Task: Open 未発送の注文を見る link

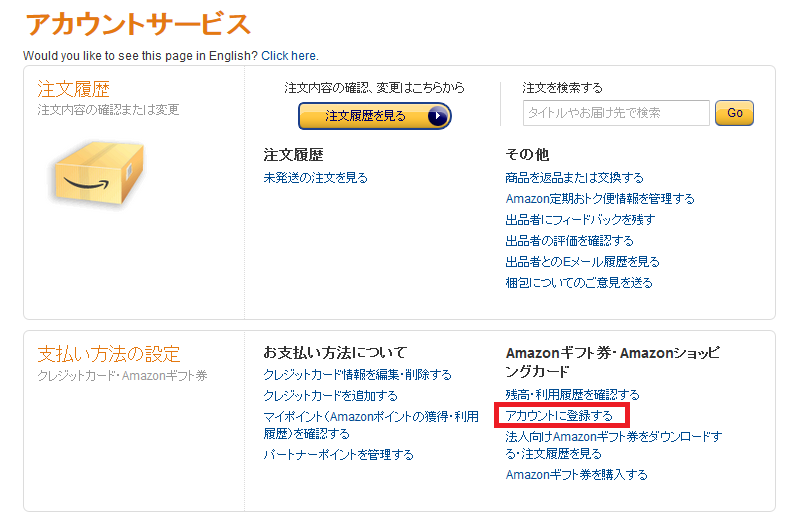Action: coord(315,178)
